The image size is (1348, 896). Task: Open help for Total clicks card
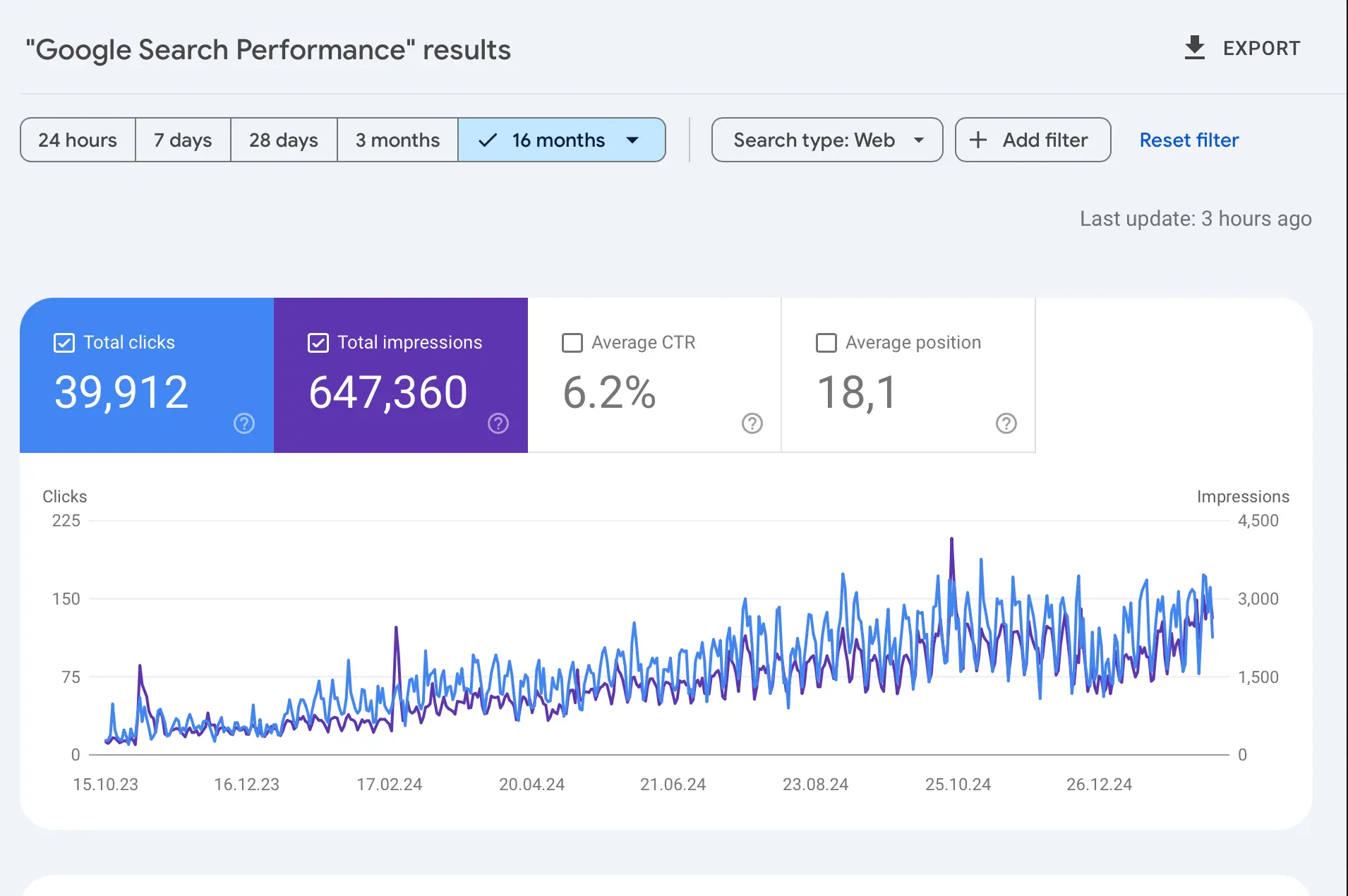(x=244, y=423)
